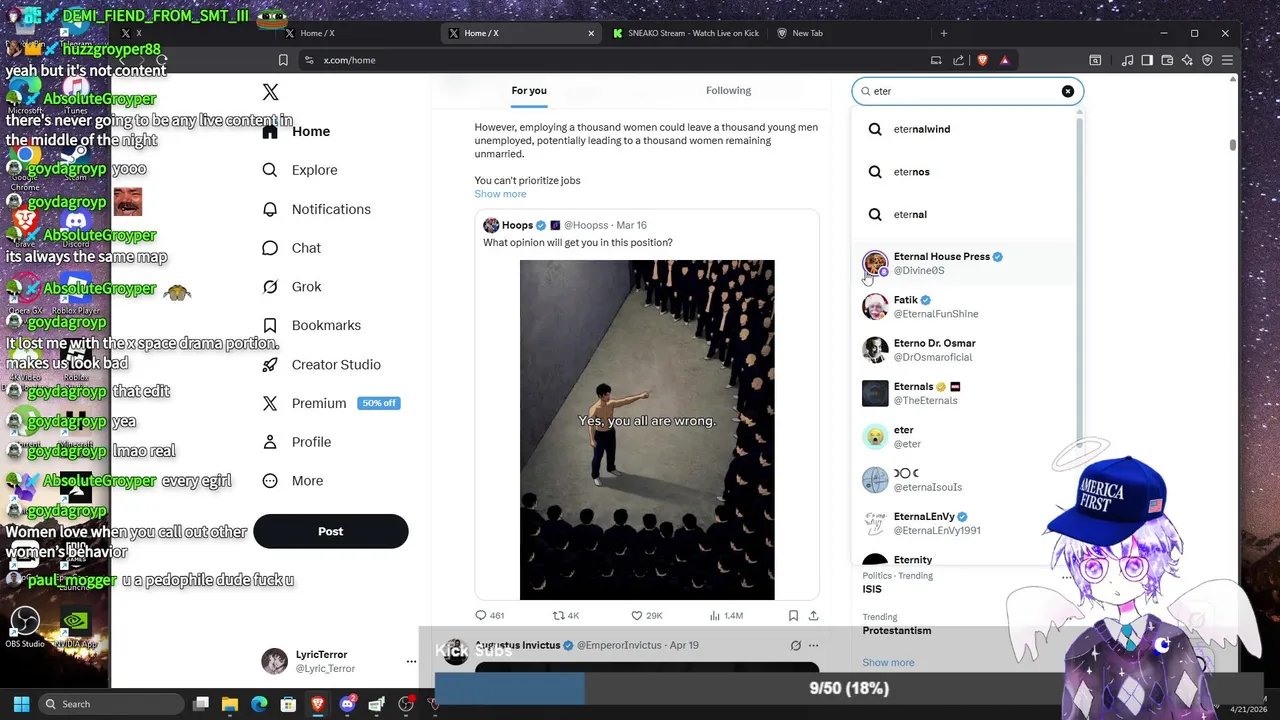Reply to the tweet with 461 replies

(490, 616)
